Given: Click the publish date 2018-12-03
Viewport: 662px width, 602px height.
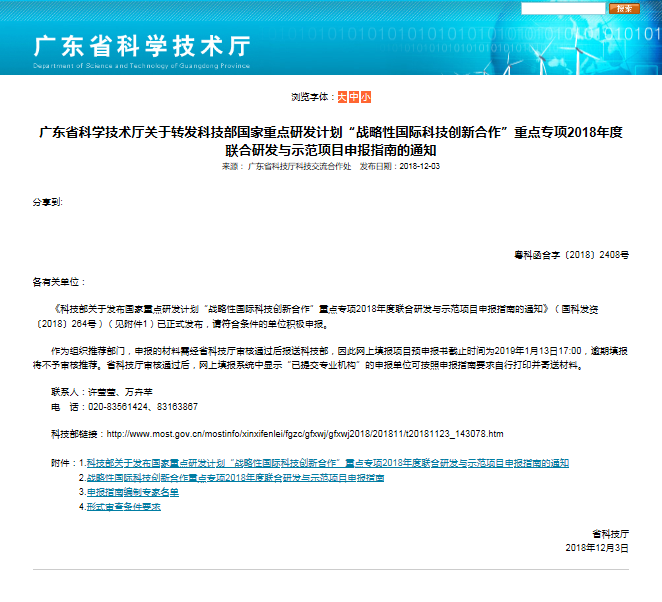Looking at the screenshot, I should tap(420, 166).
